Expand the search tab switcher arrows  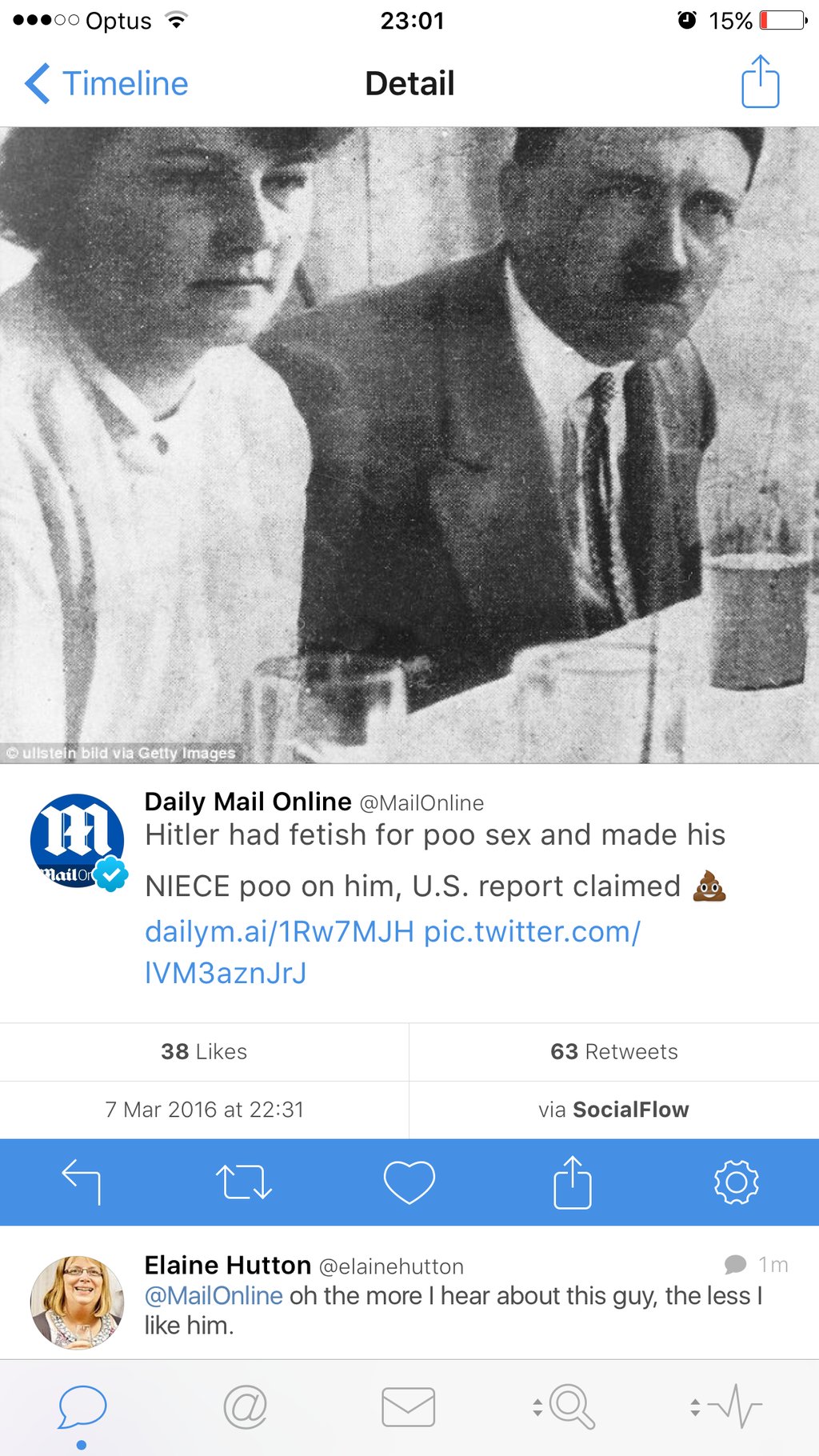(x=537, y=1407)
